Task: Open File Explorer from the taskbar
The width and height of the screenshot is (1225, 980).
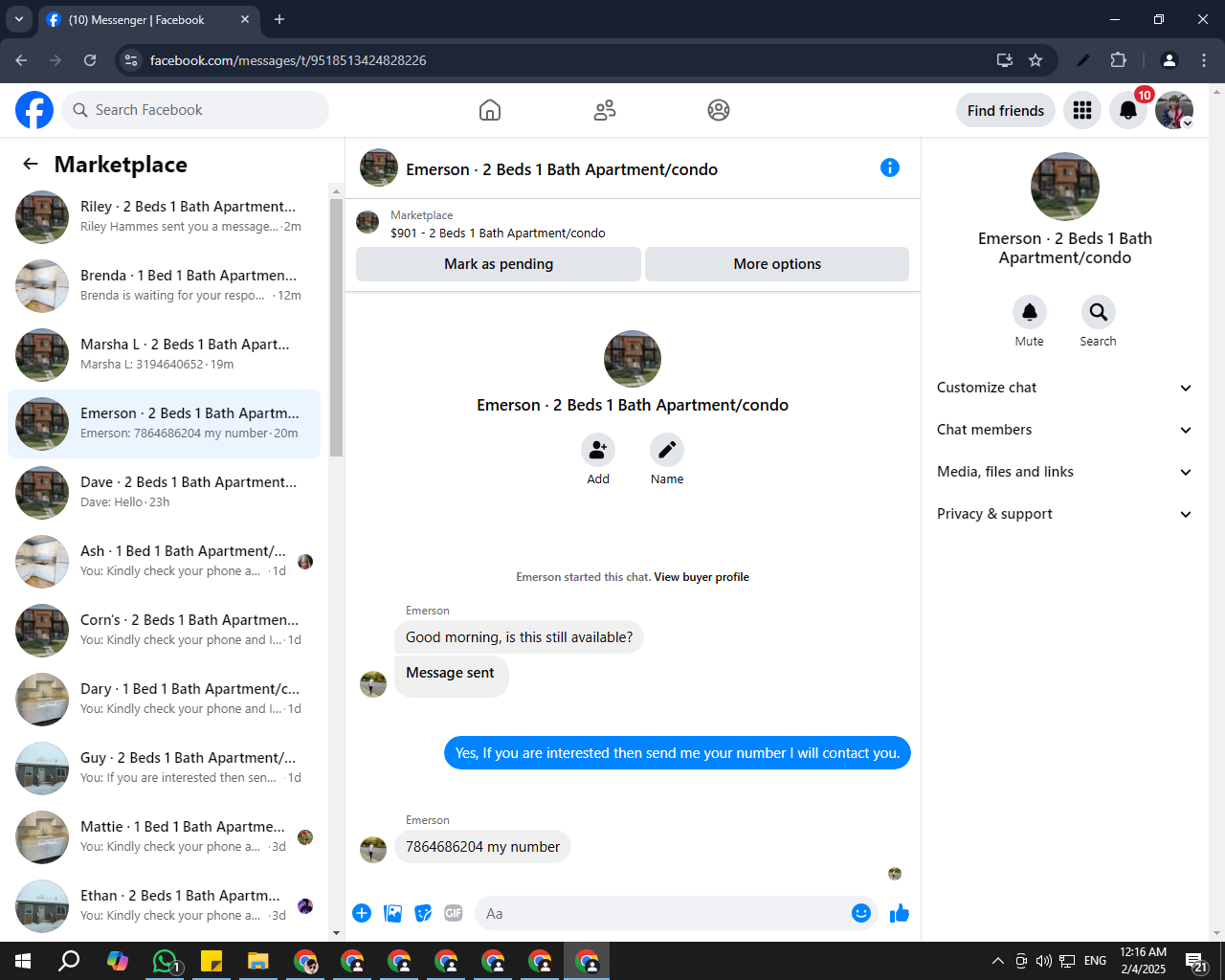Action: [258, 961]
